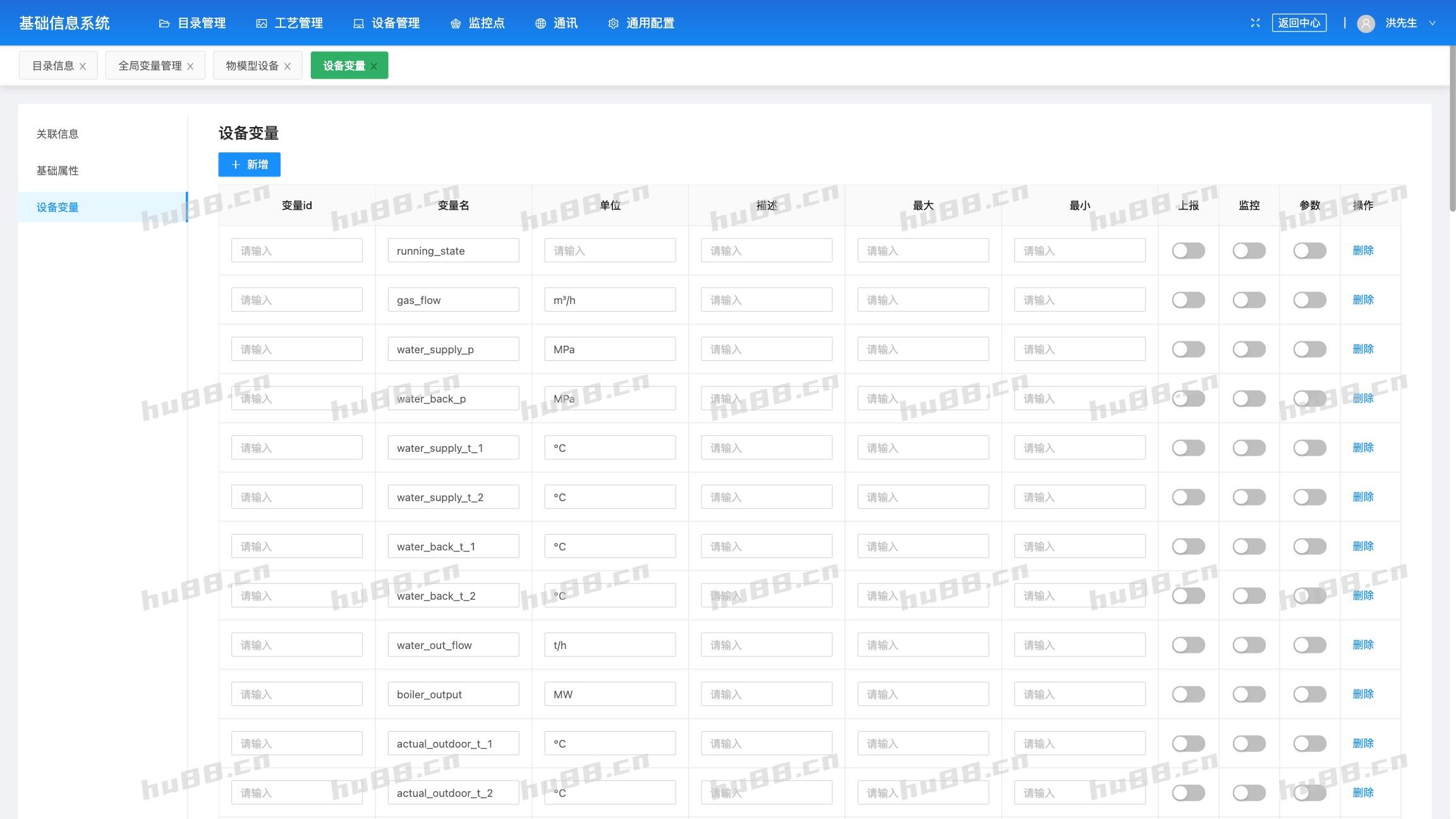Click the globe icon beside 通讯

tap(540, 23)
